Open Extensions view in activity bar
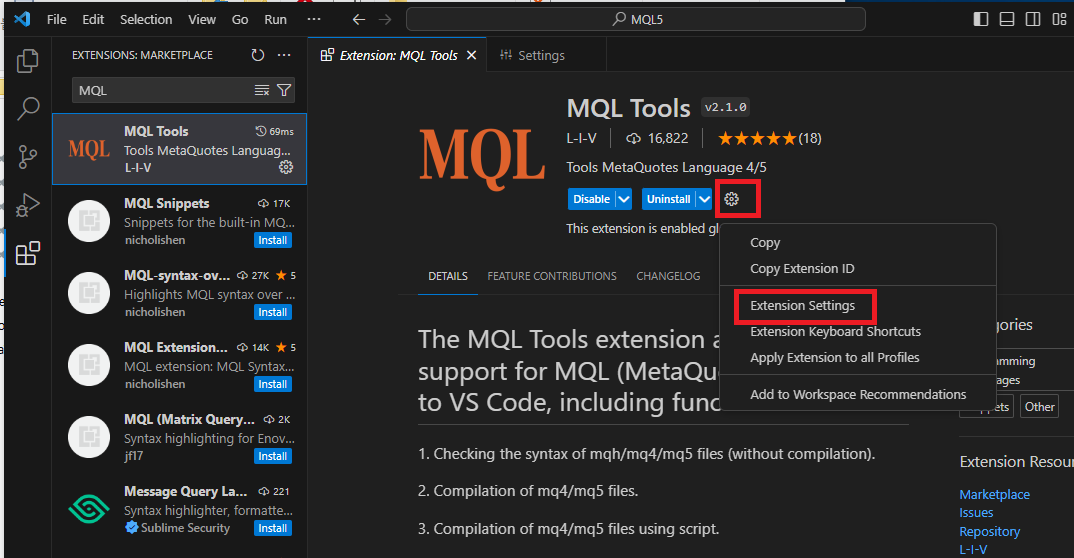Viewport: 1074px width, 558px height. tap(27, 253)
